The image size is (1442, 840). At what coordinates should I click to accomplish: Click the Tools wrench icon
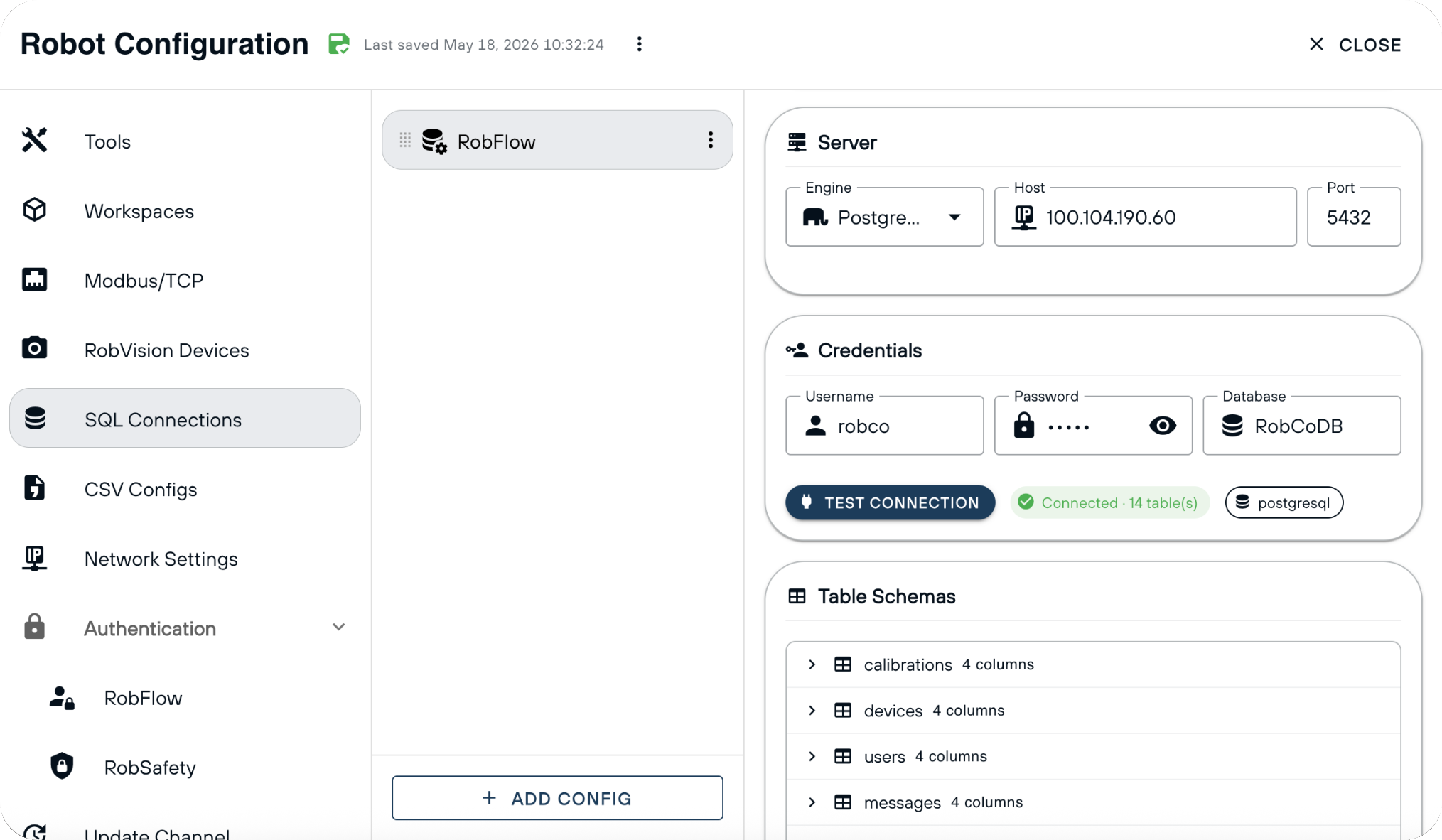[x=34, y=140]
